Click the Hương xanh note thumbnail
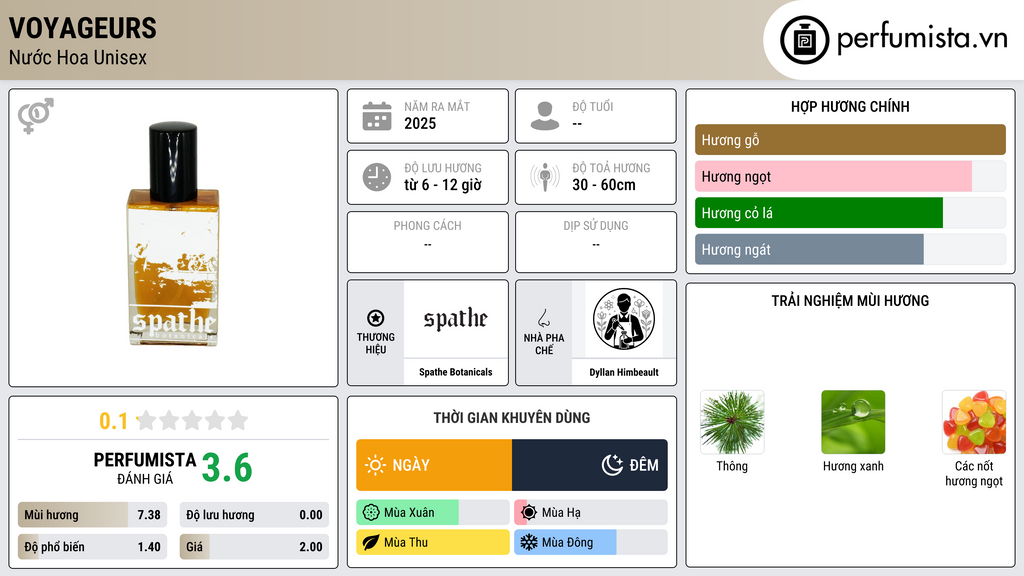The width and height of the screenshot is (1024, 576). (853, 423)
